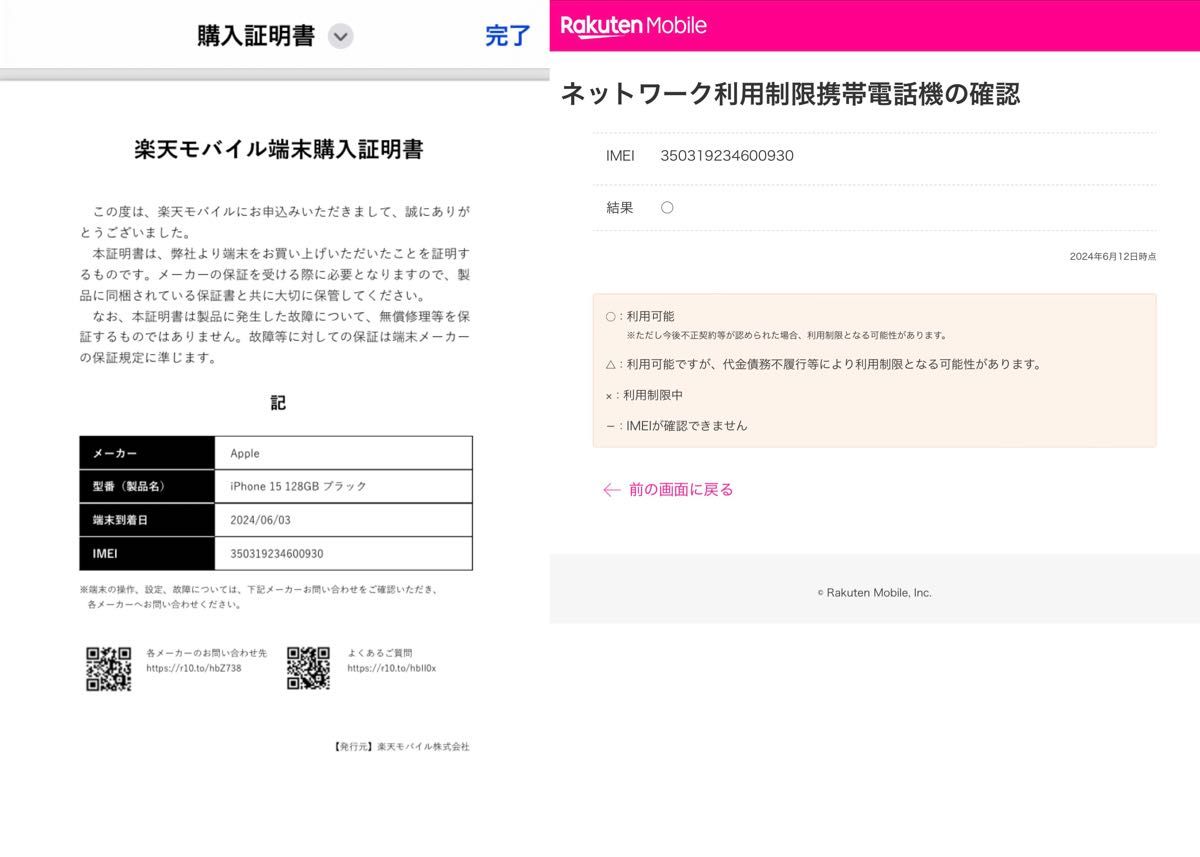Click the 結果 label
The width and height of the screenshot is (1200, 857).
pyautogui.click(x=620, y=208)
